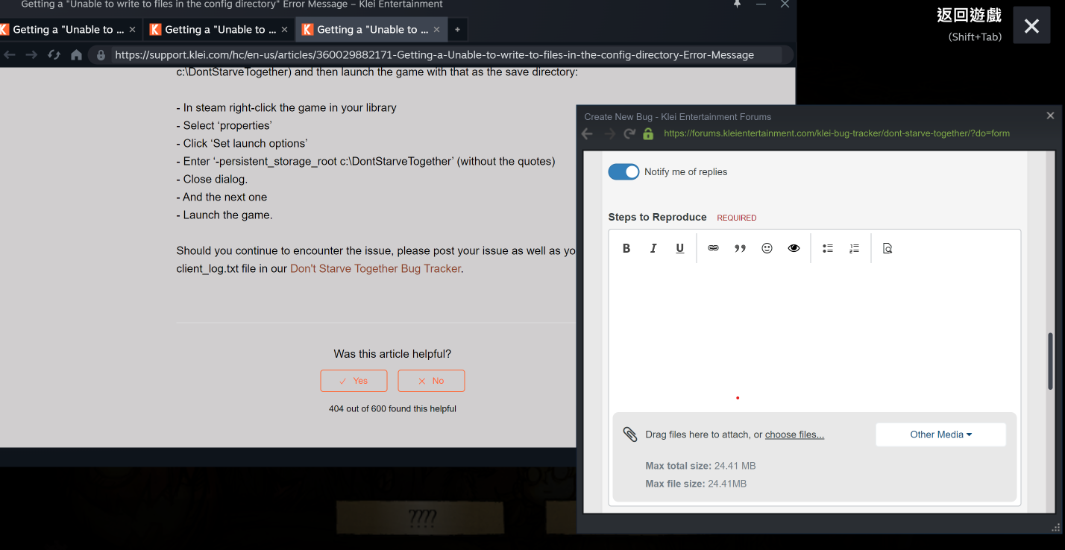Screen dimensions: 1065x550
Task: Click the "REQUIRED" label beside Steps to Reproduce
Action: 737,218
